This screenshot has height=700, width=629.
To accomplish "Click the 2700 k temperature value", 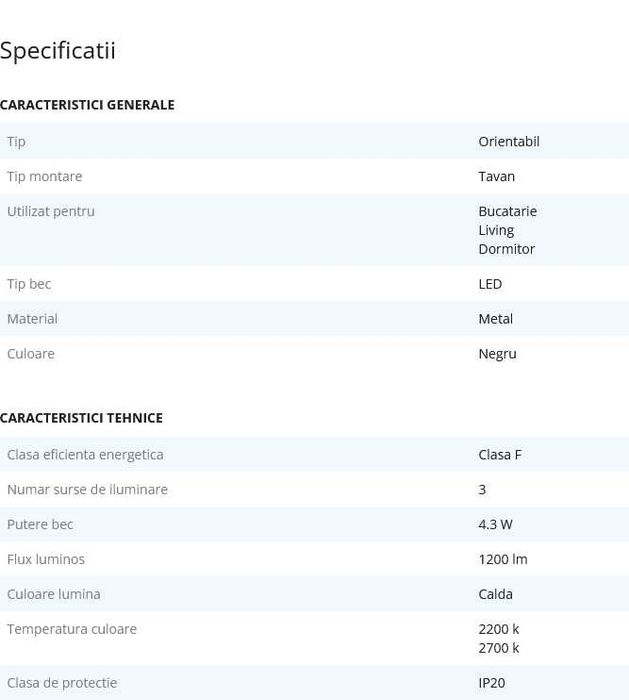I will tap(498, 648).
